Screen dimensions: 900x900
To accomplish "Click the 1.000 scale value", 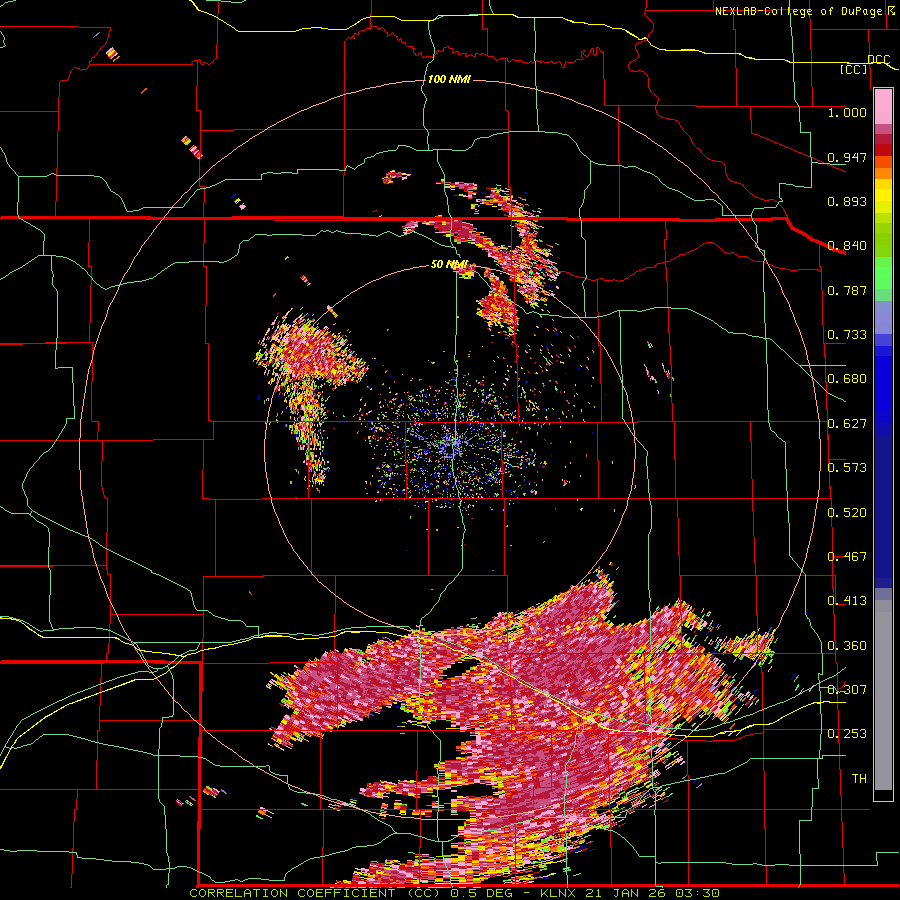I will [x=847, y=112].
